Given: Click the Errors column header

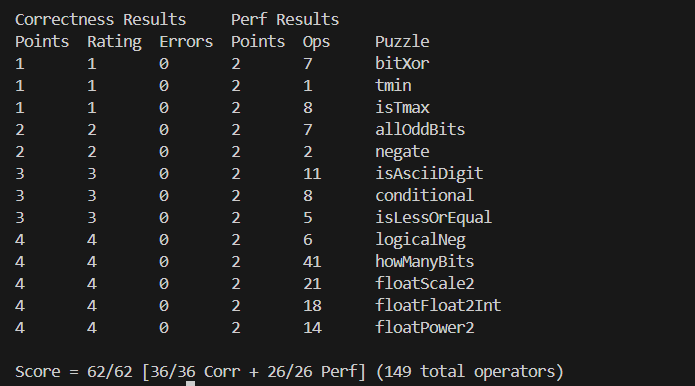Looking at the screenshot, I should pyautogui.click(x=186, y=42).
